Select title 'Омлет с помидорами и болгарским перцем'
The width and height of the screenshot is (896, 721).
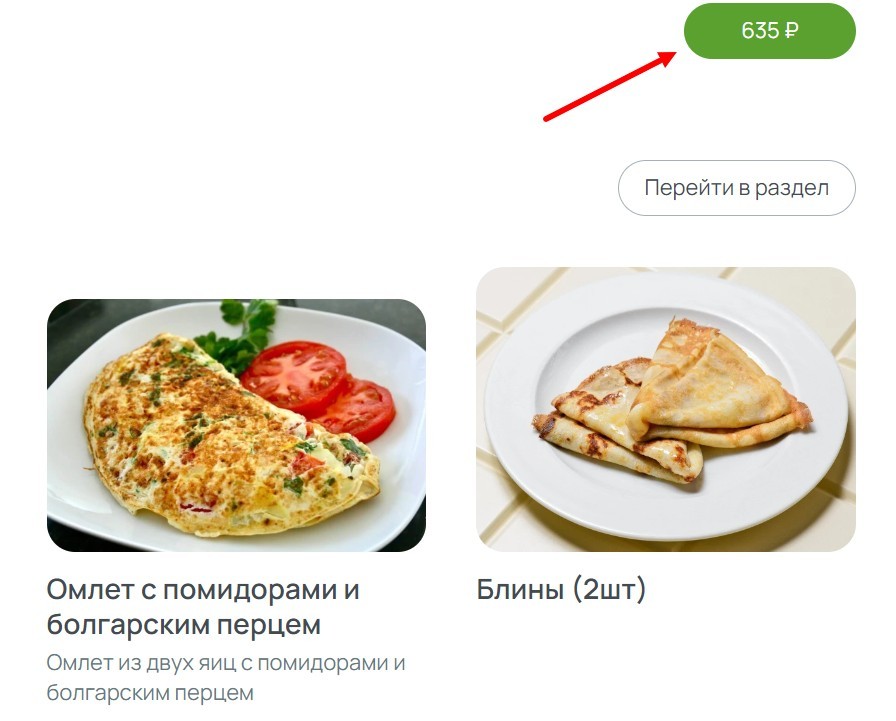click(x=203, y=607)
